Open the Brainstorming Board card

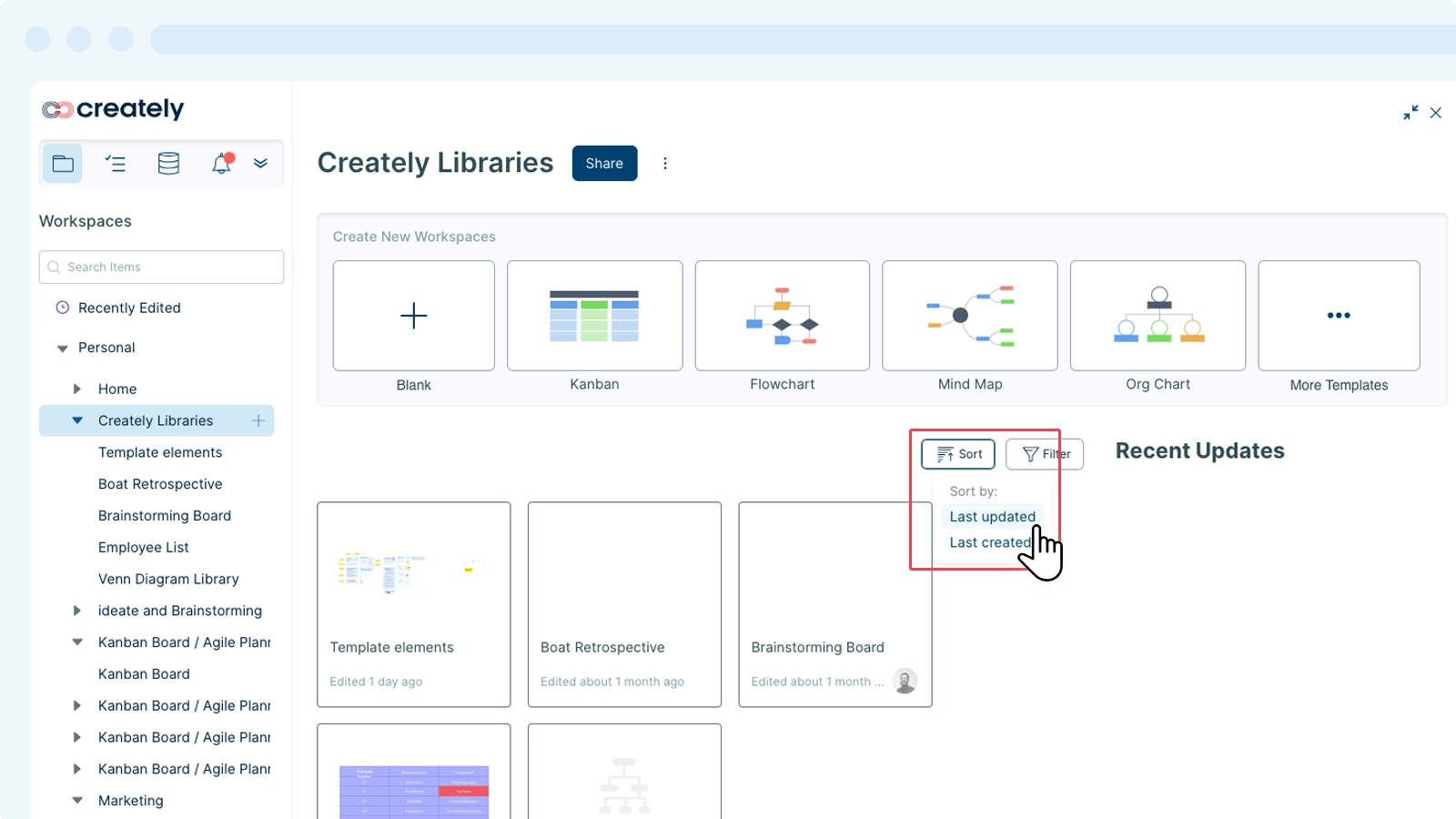tap(835, 604)
